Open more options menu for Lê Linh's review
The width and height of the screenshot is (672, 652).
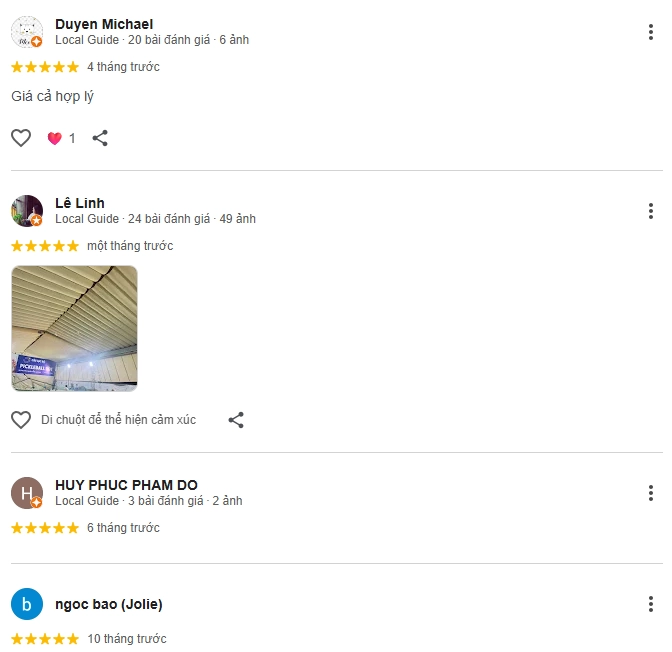(651, 211)
